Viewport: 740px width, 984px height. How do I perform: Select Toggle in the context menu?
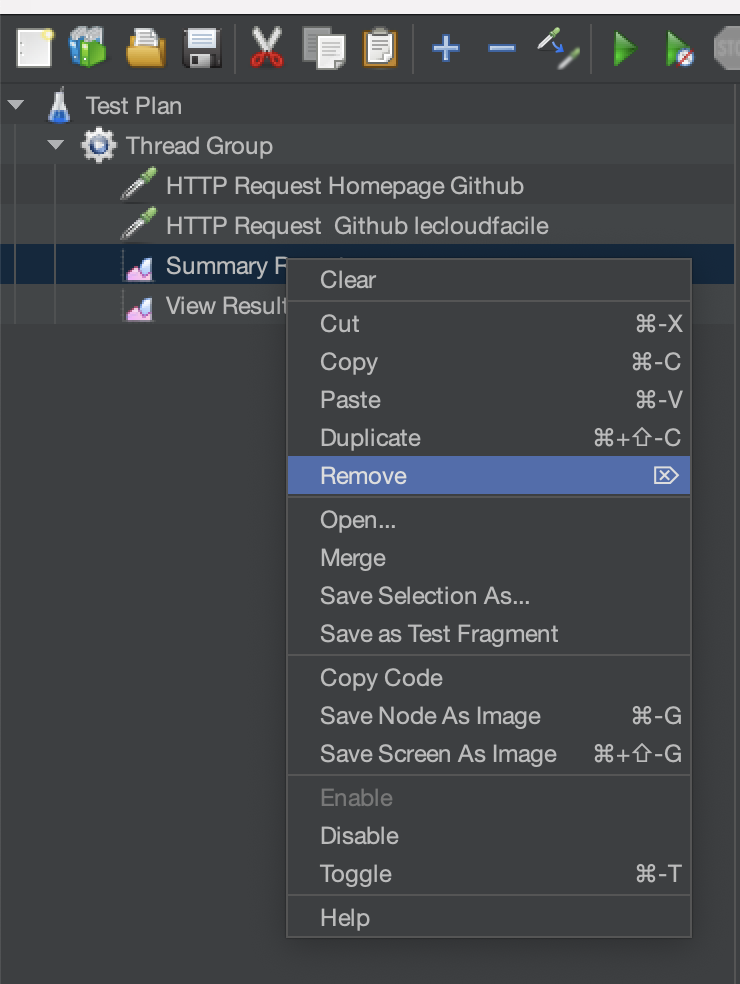tap(355, 874)
